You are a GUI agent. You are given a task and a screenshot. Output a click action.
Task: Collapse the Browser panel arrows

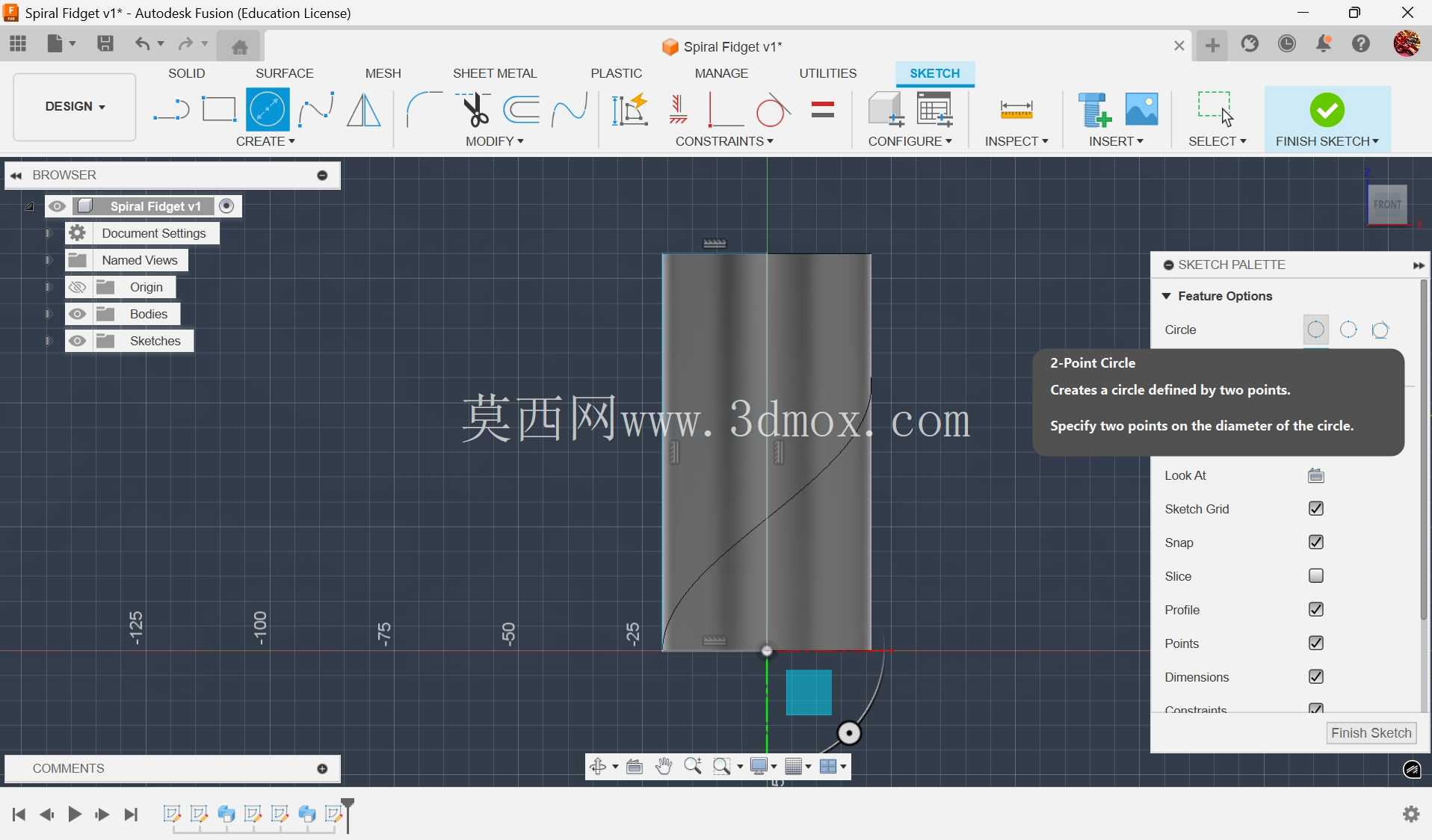tap(16, 176)
